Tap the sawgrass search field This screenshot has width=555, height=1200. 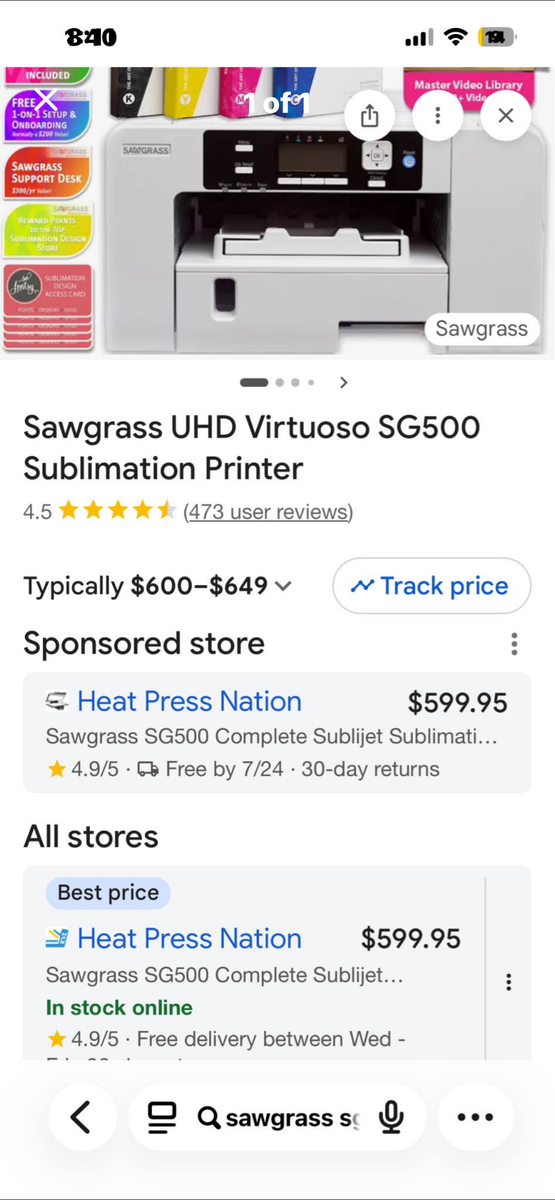(x=278, y=1117)
